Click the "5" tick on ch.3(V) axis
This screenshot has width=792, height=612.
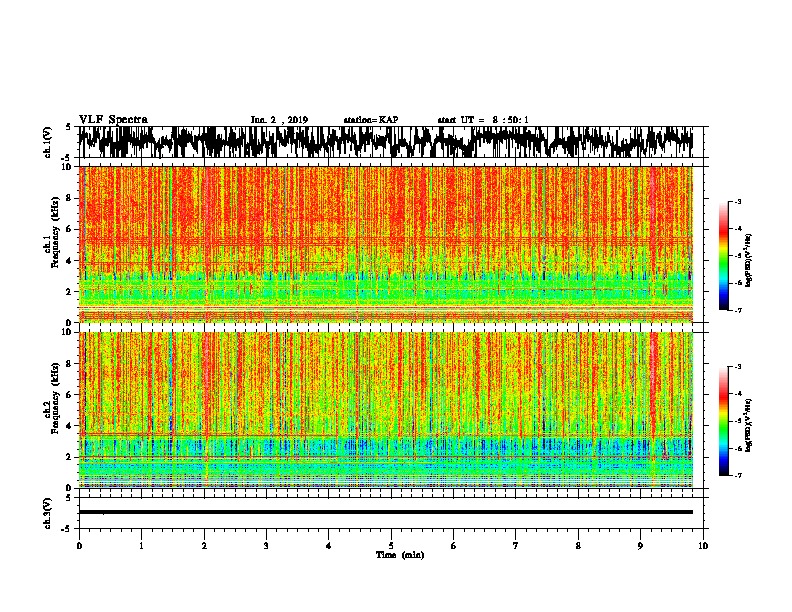68,498
